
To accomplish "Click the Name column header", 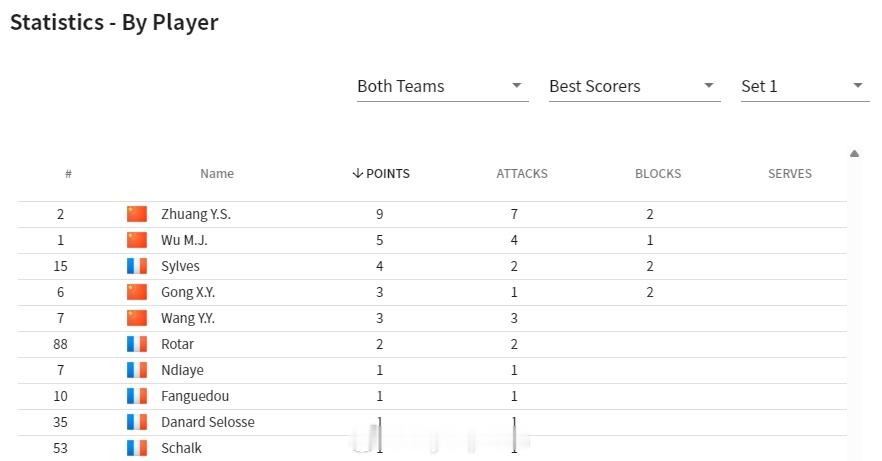I will pos(217,174).
